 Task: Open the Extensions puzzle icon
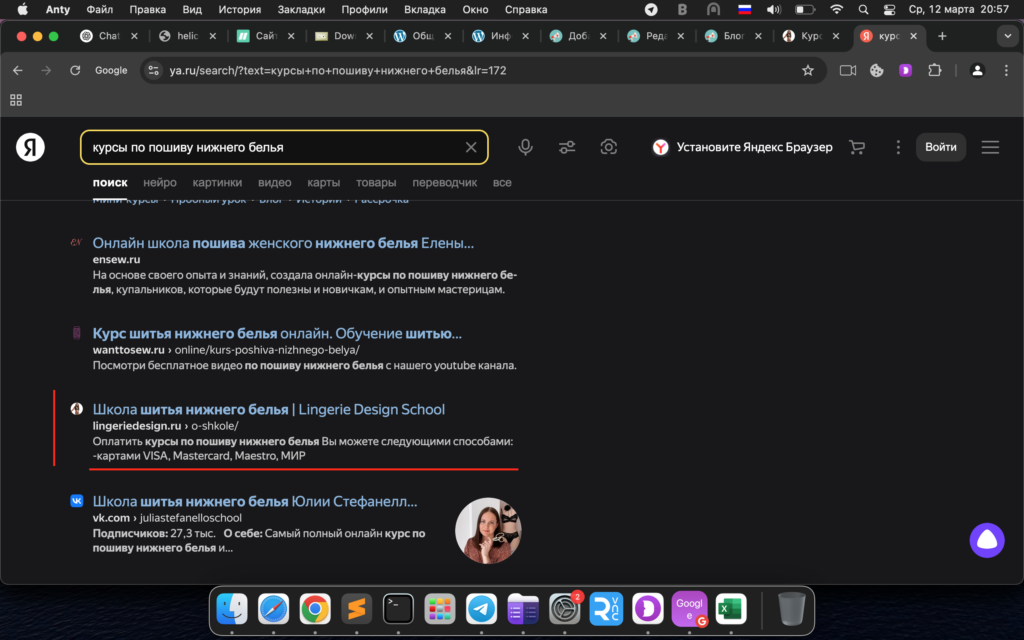pos(935,71)
